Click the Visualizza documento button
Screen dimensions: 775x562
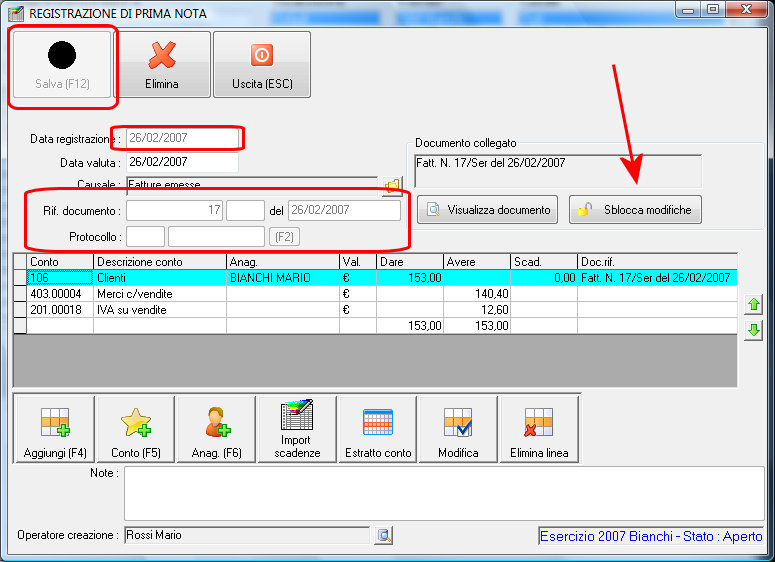(x=487, y=210)
